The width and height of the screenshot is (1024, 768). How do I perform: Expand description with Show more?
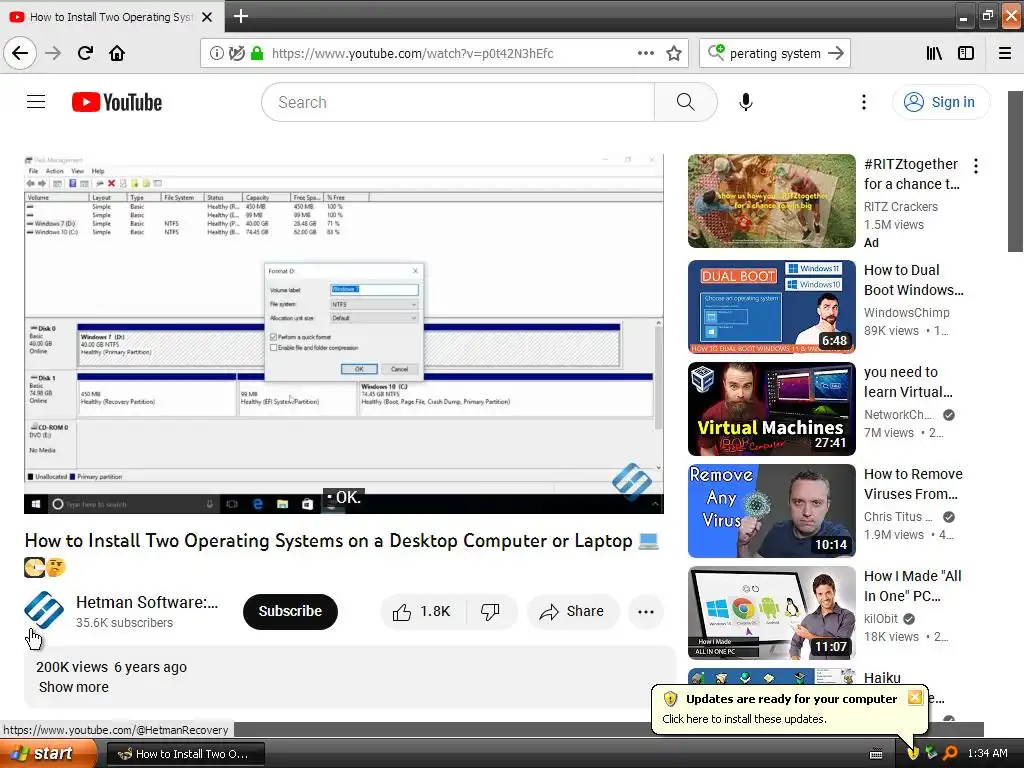point(74,687)
